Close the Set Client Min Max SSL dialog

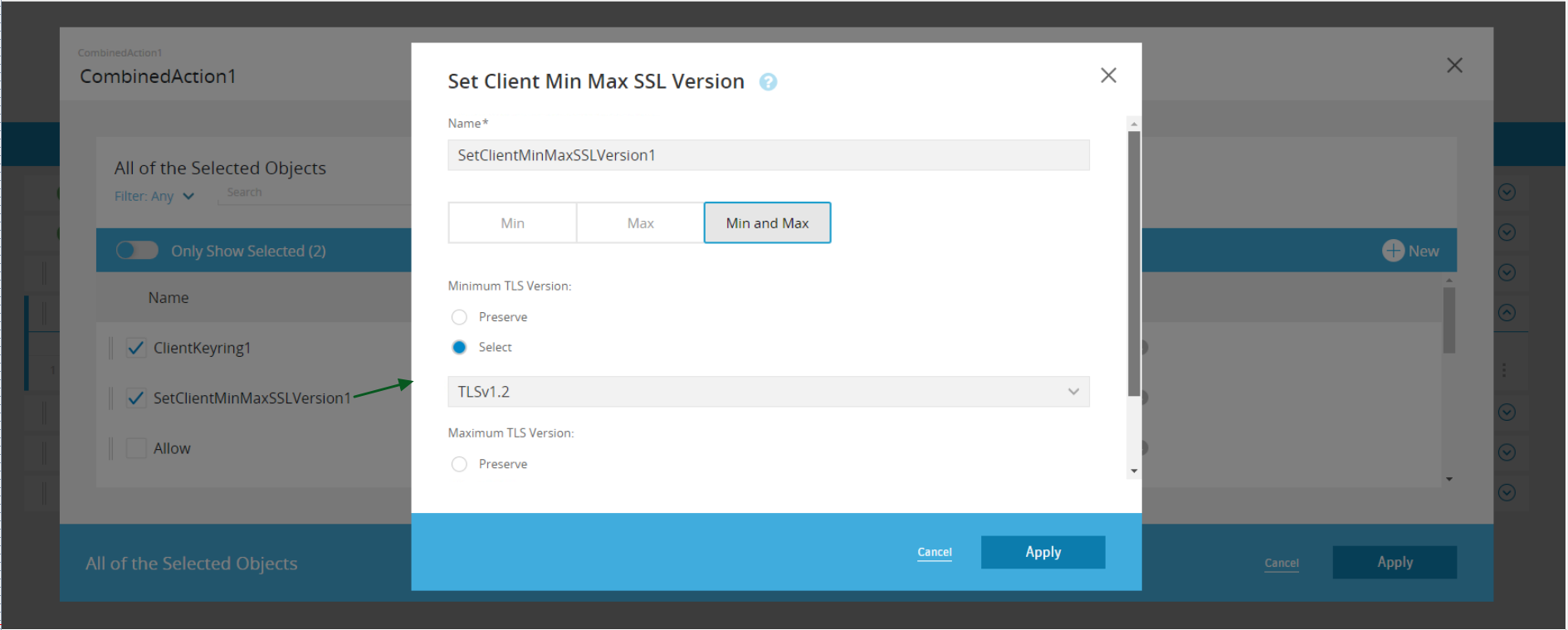pyautogui.click(x=1107, y=76)
